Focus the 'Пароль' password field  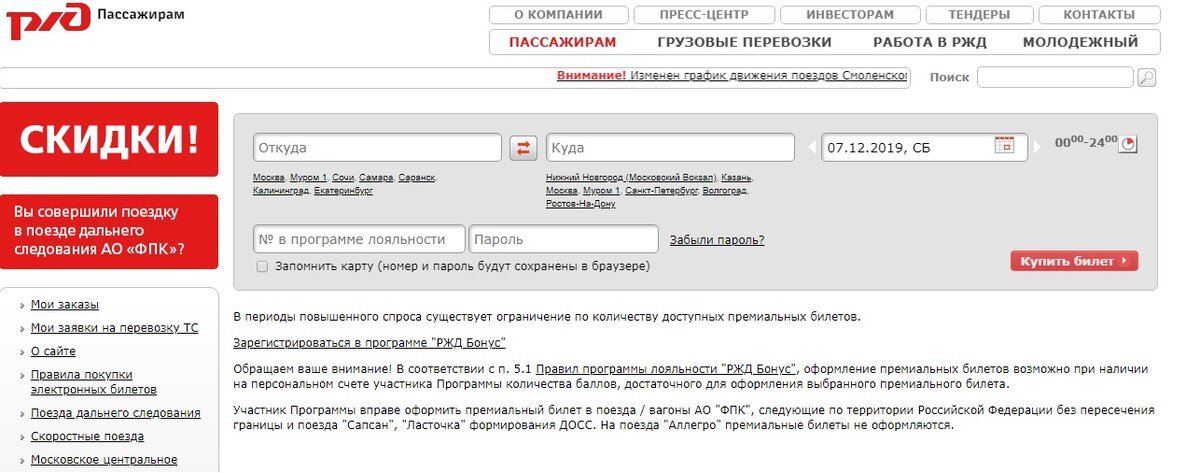click(563, 239)
